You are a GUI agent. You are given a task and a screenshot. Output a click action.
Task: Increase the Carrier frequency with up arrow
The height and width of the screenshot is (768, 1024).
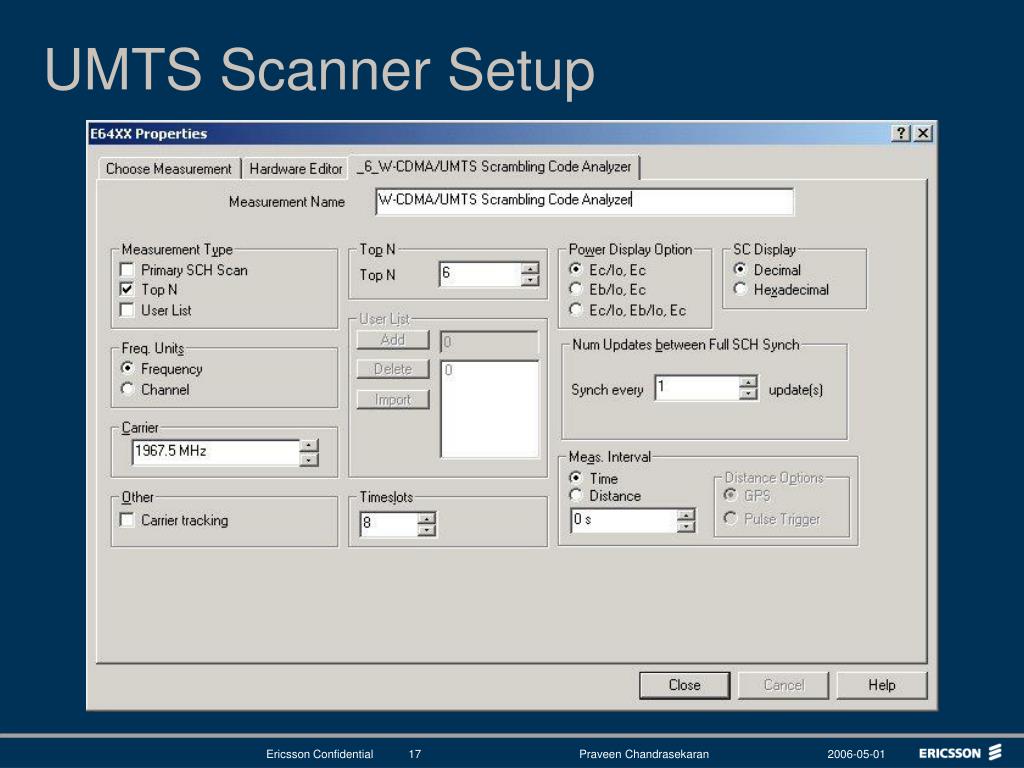tap(309, 446)
